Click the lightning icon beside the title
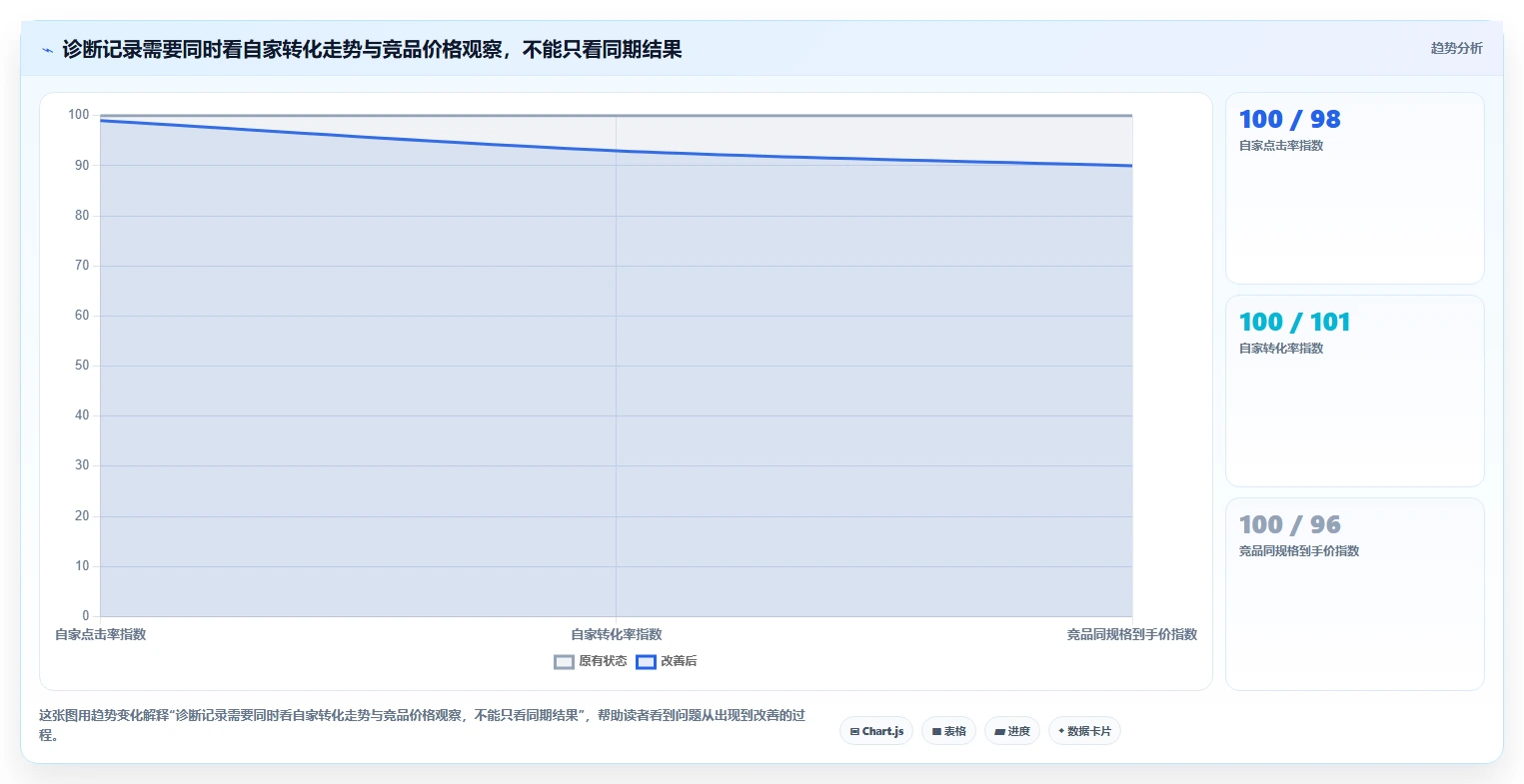The width and height of the screenshot is (1524, 784). pos(47,50)
